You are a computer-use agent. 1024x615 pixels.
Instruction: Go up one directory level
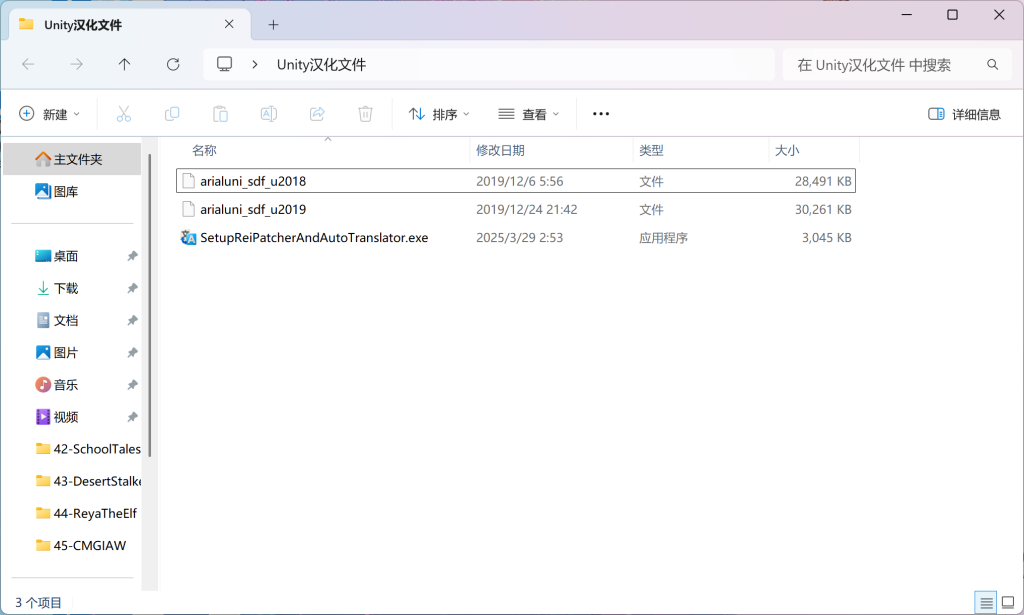click(124, 64)
